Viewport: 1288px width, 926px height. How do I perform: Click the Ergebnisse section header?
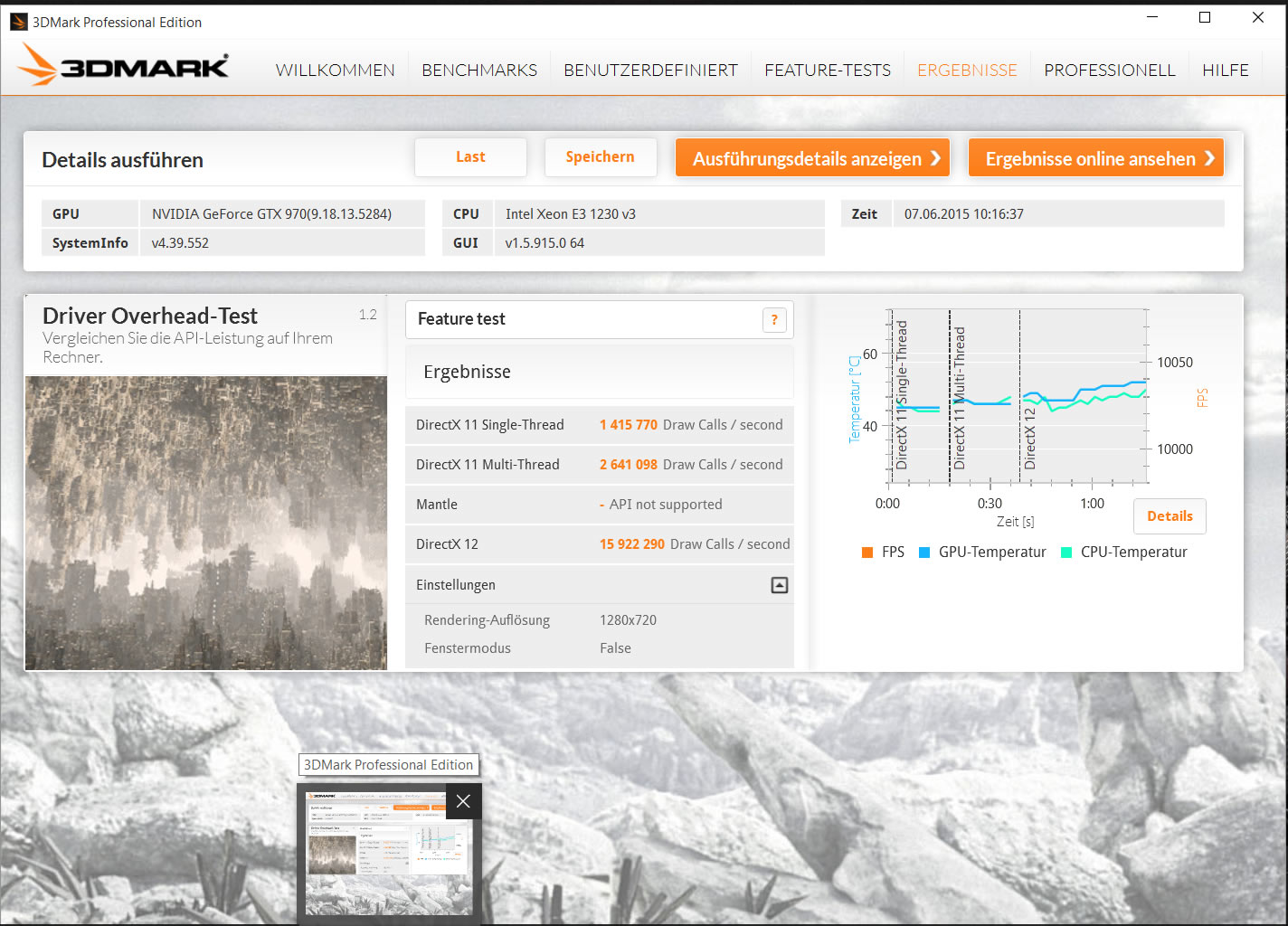pos(600,372)
